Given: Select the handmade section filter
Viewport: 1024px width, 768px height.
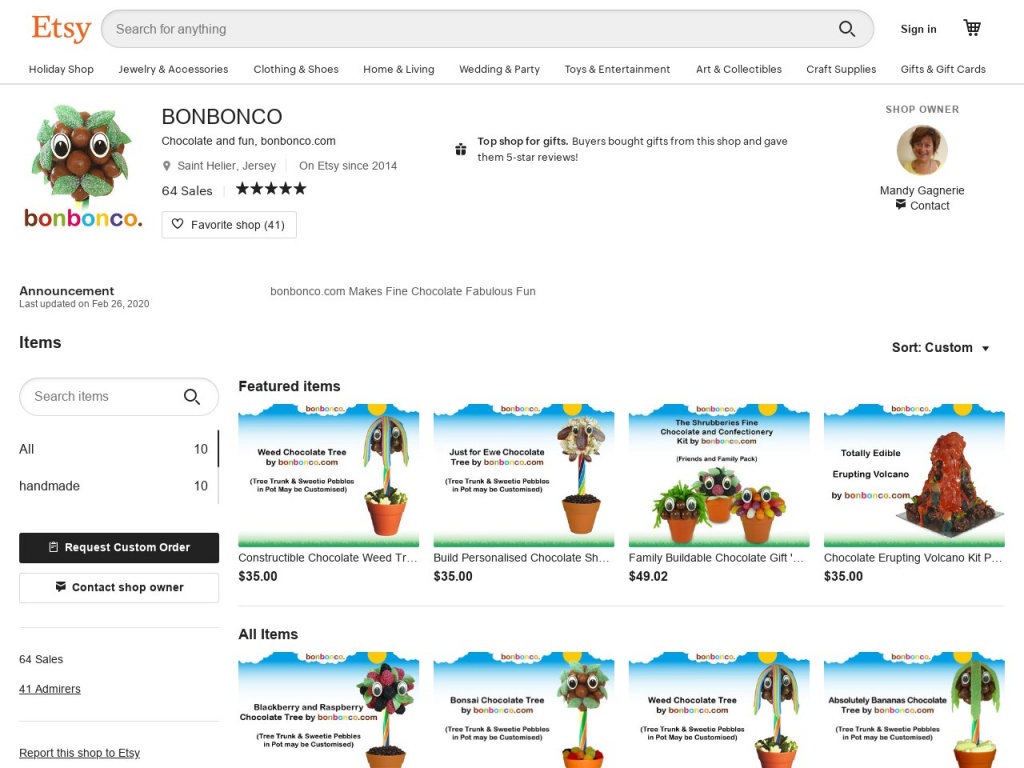Looking at the screenshot, I should click(x=50, y=486).
